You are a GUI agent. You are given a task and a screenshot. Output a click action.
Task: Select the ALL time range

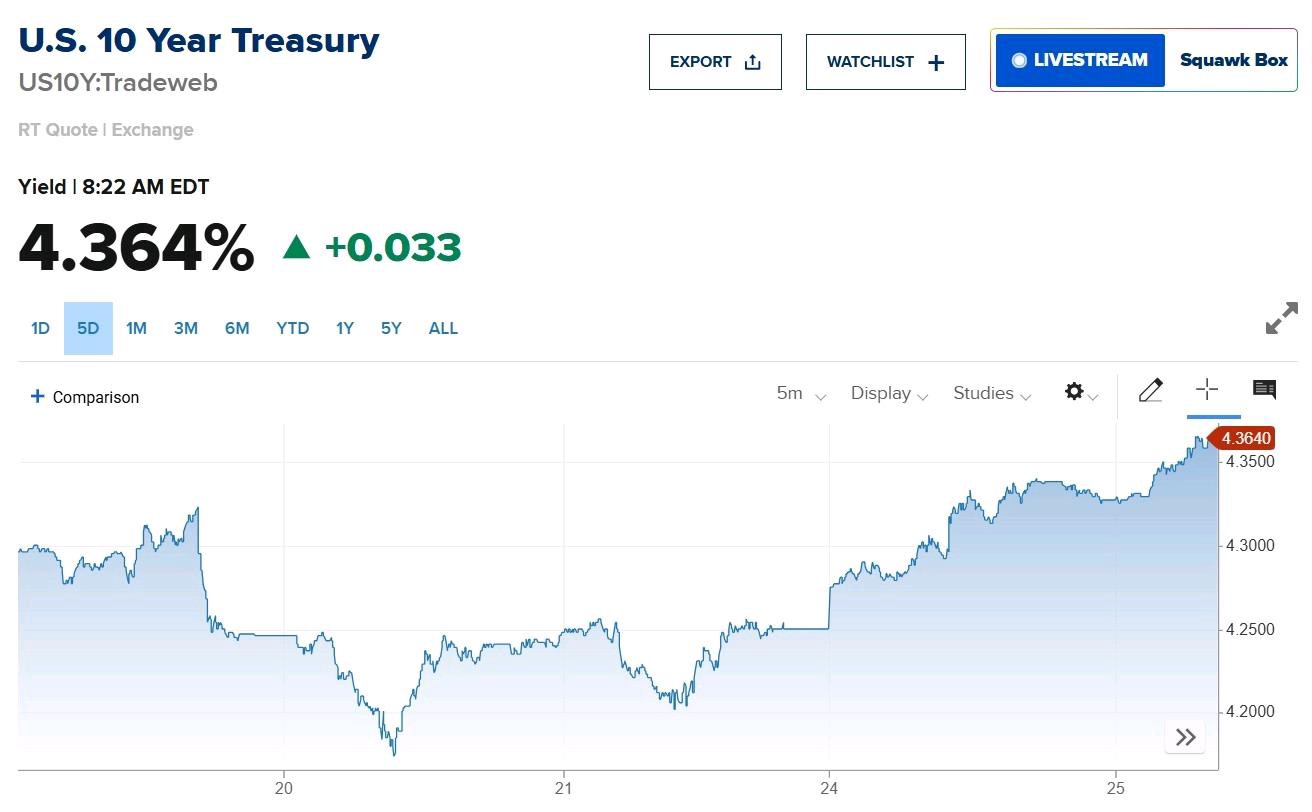443,328
